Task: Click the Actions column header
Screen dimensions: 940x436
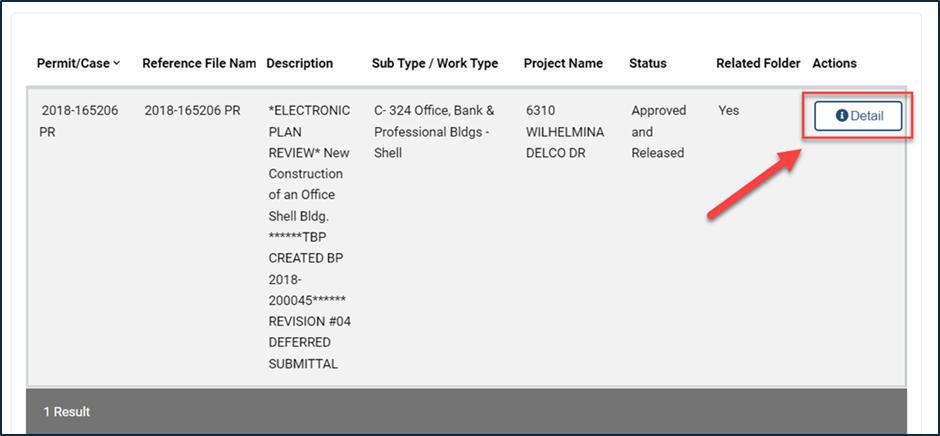Action: 834,63
